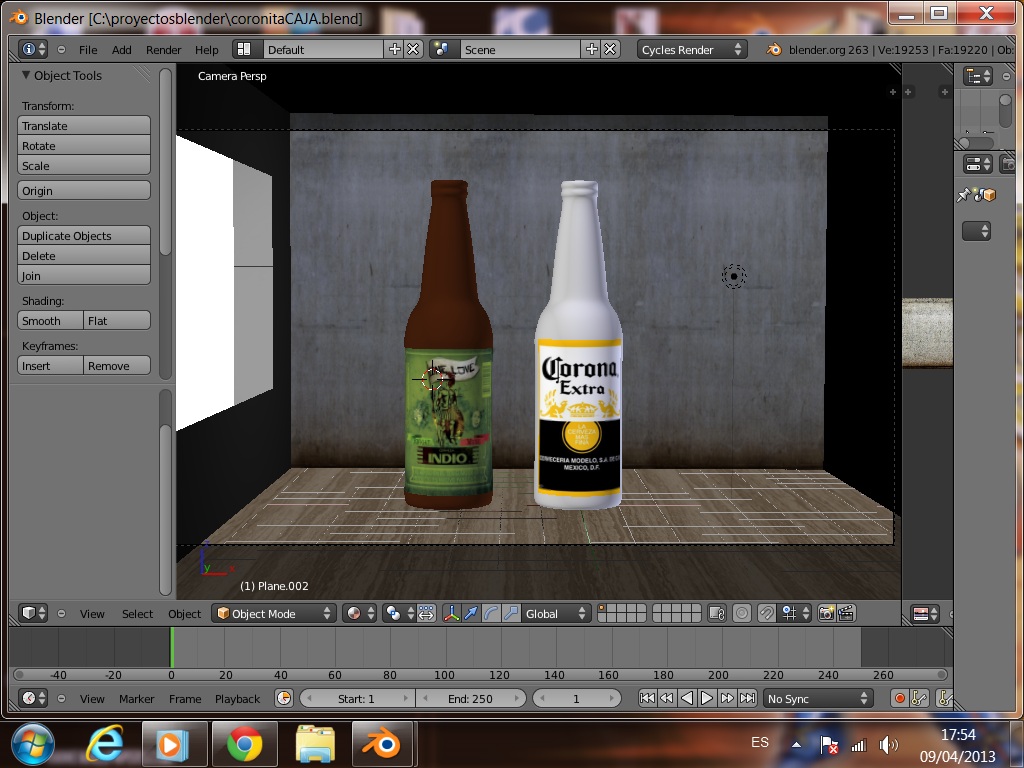Play the animation forward
The height and width of the screenshot is (768, 1024).
pos(707,698)
